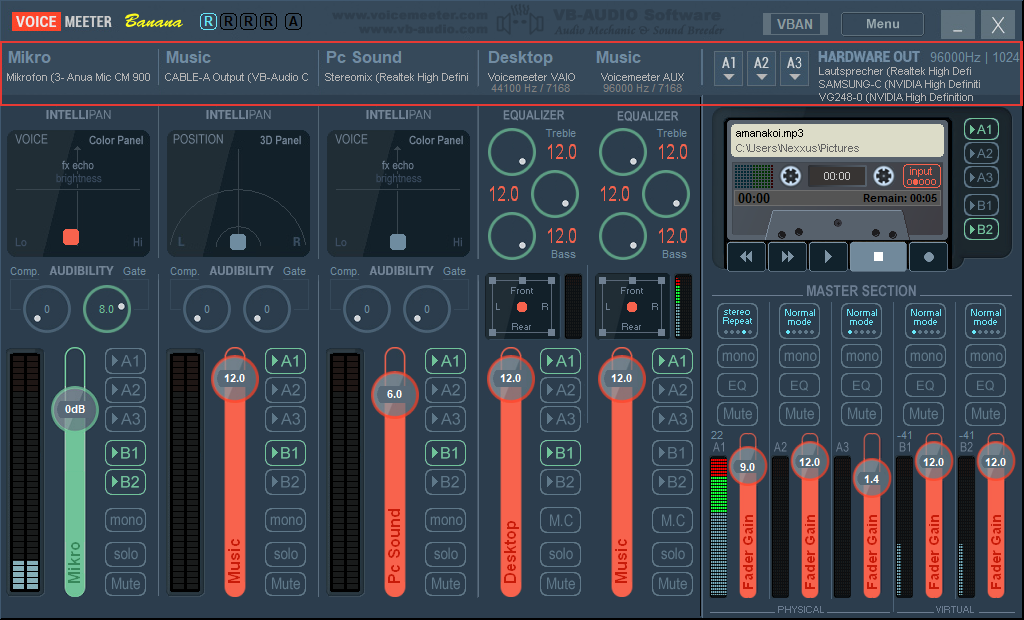Open the VBAN settings
Screen dimensions: 1024x620
[x=795, y=24]
